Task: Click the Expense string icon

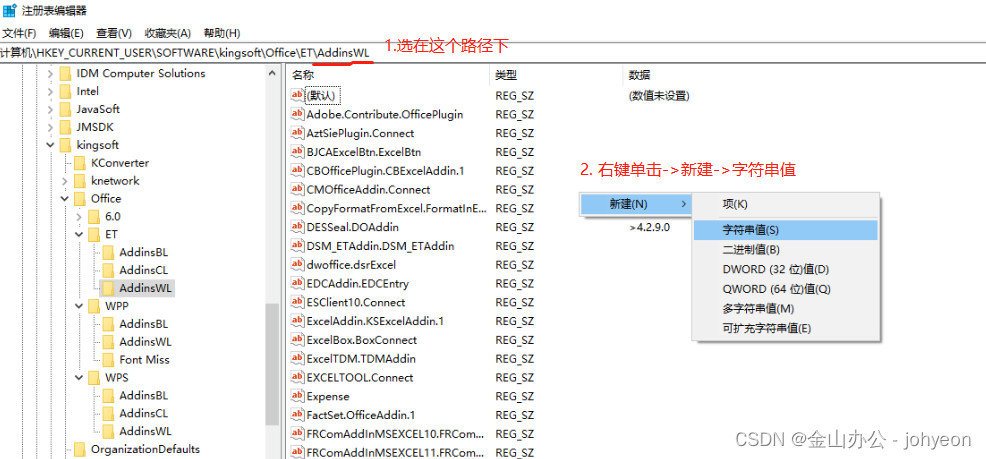Action: tap(297, 396)
